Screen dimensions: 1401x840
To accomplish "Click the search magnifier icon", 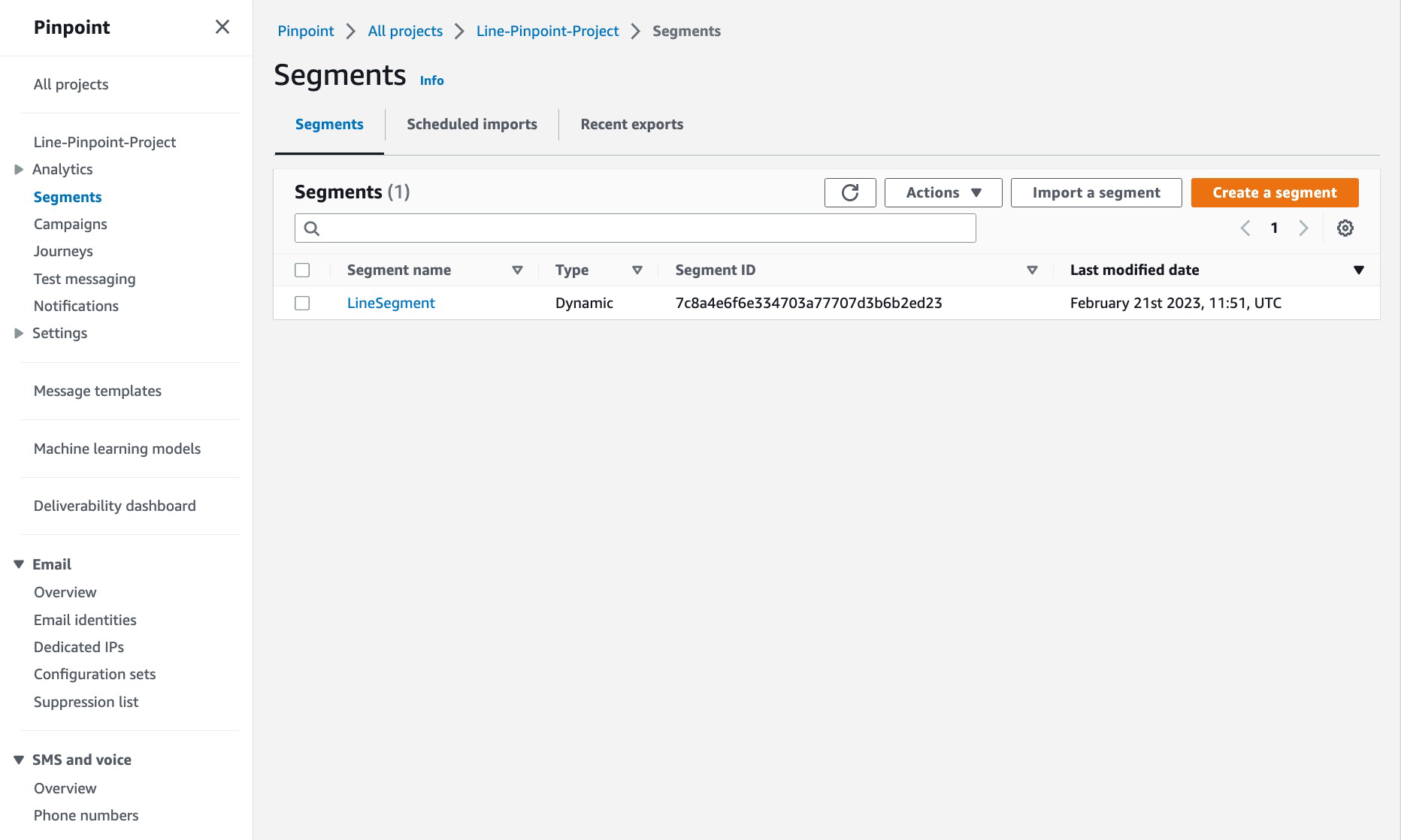I will pyautogui.click(x=312, y=228).
